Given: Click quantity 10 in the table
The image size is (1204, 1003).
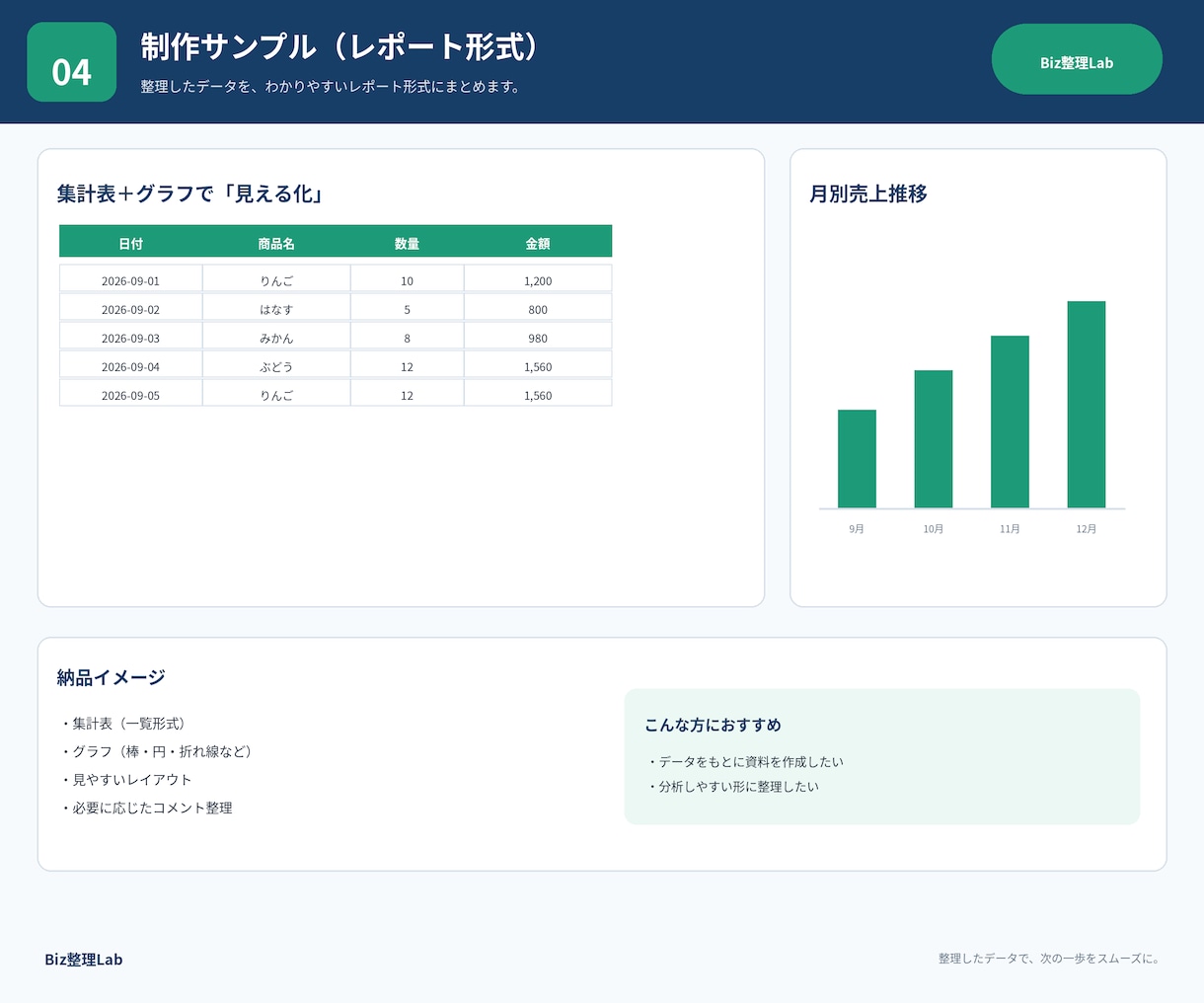Looking at the screenshot, I should 407,280.
